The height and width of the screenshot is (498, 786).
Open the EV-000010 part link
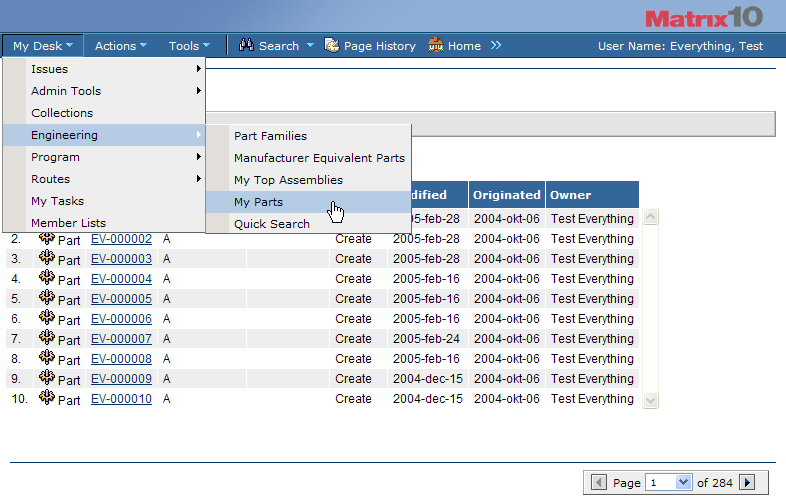pyautogui.click(x=121, y=399)
